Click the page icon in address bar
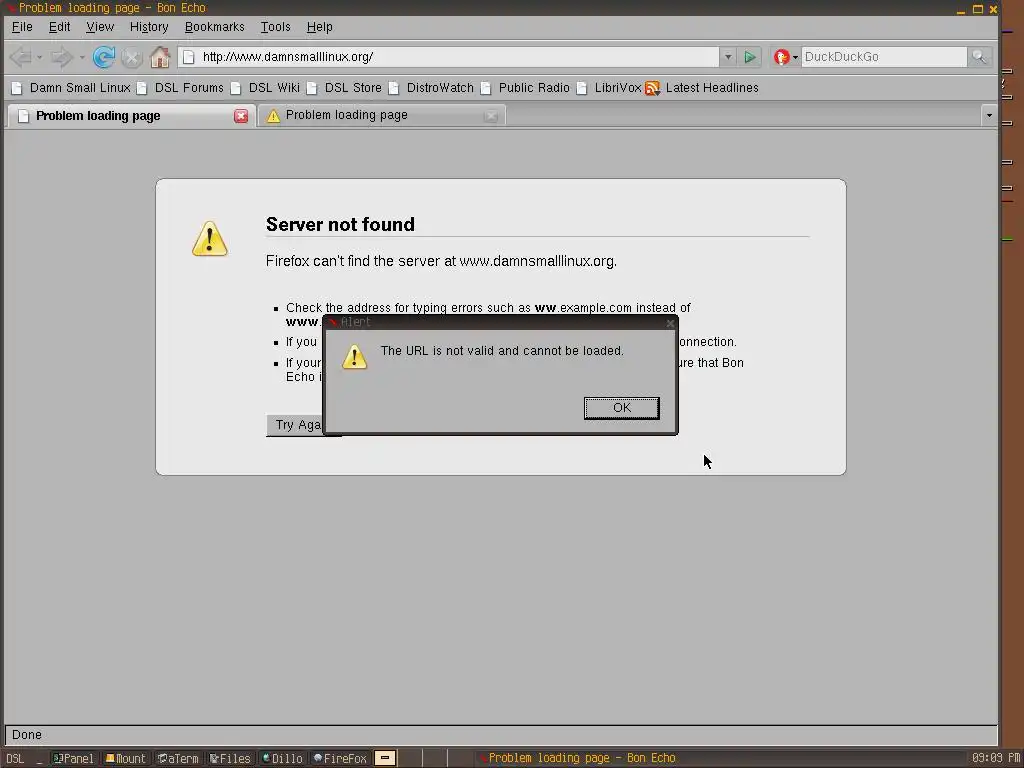This screenshot has height=768, width=1024. pos(189,57)
